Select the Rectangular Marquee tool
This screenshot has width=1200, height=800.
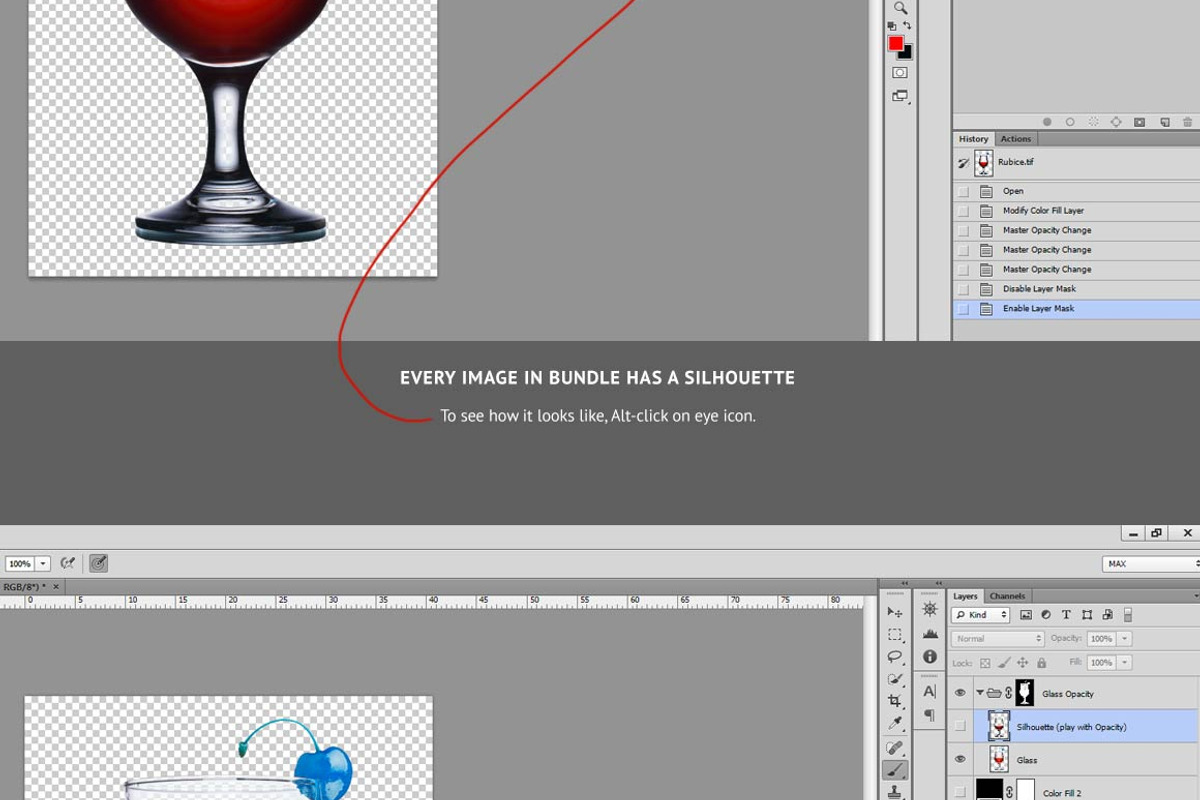click(x=895, y=635)
